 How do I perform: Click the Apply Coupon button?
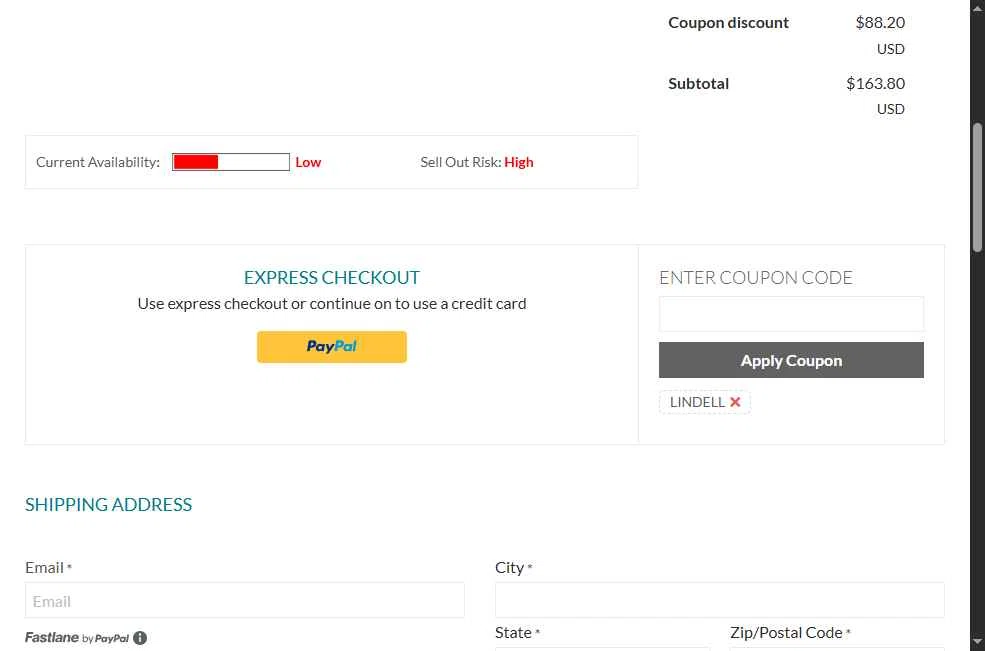point(791,360)
